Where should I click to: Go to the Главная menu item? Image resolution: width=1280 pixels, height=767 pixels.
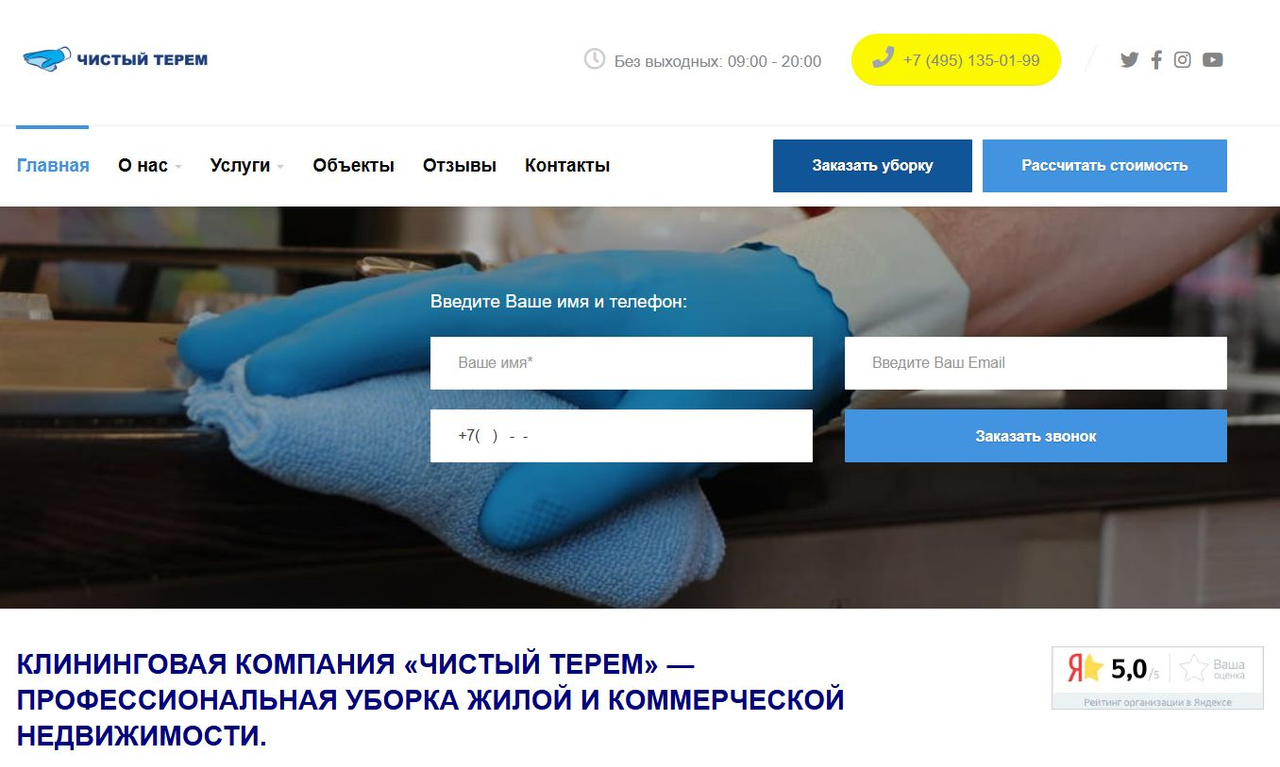click(x=53, y=166)
